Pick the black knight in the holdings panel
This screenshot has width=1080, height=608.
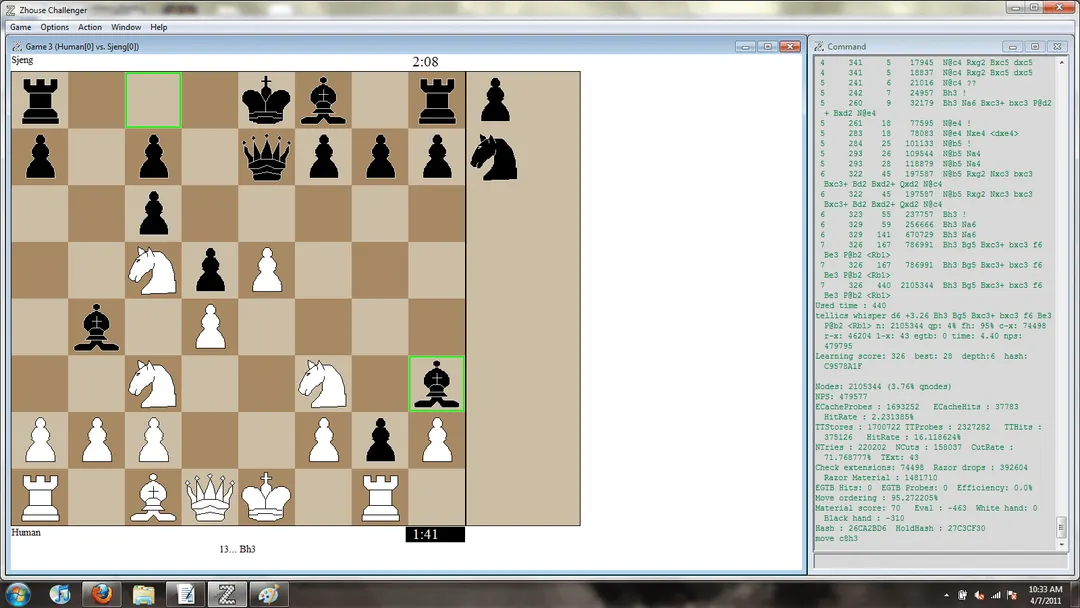(x=495, y=157)
